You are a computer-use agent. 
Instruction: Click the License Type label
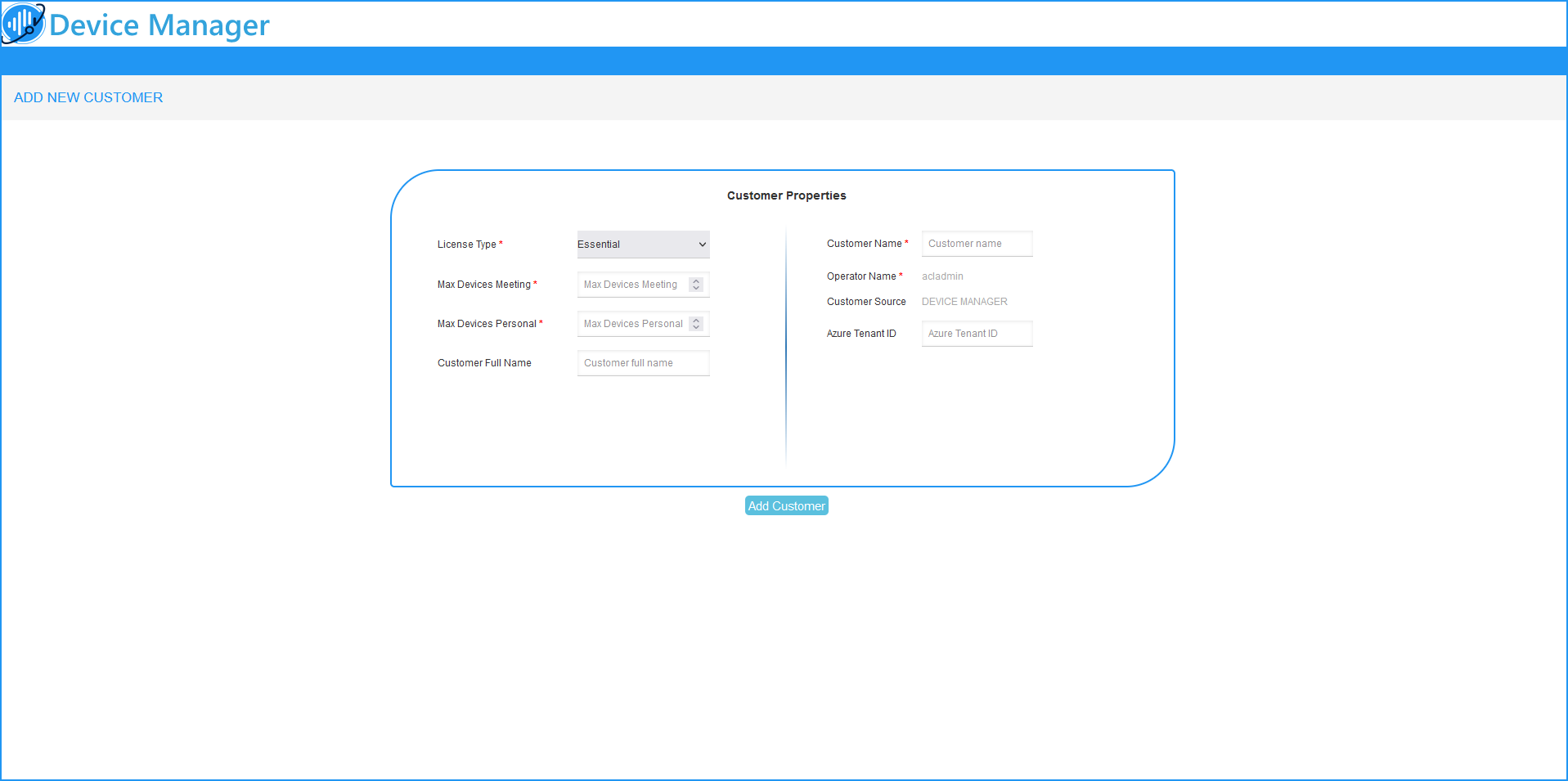466,245
